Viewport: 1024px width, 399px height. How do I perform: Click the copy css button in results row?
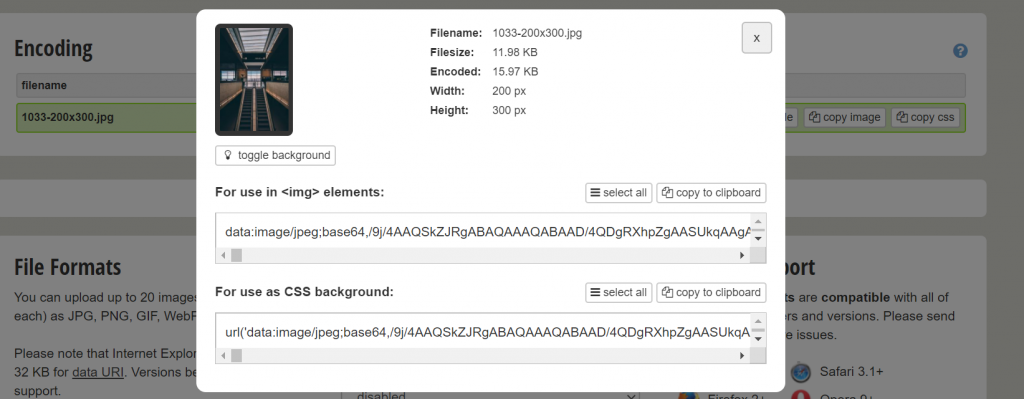925,118
